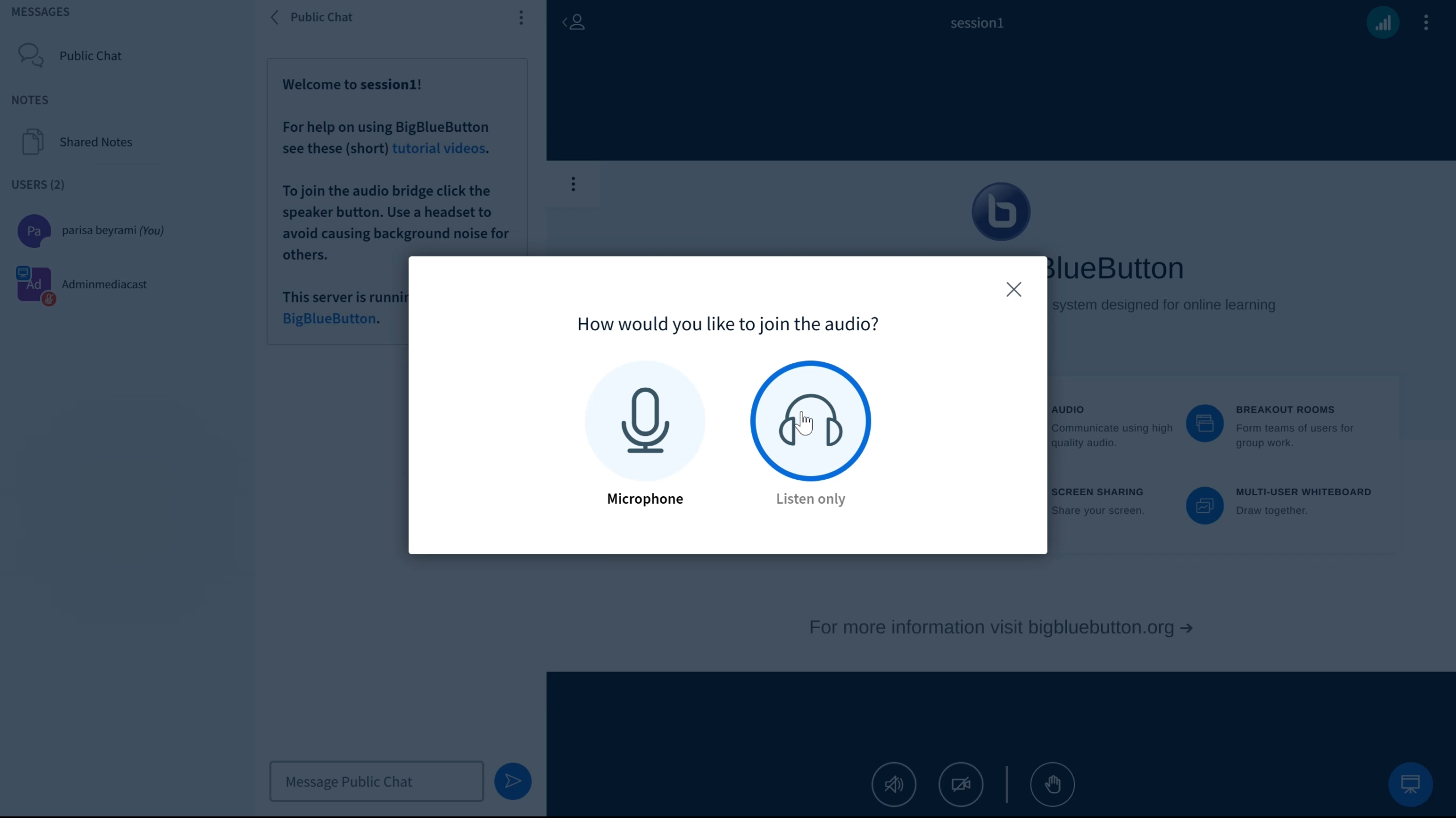Send the chat message arrow button

(x=512, y=781)
